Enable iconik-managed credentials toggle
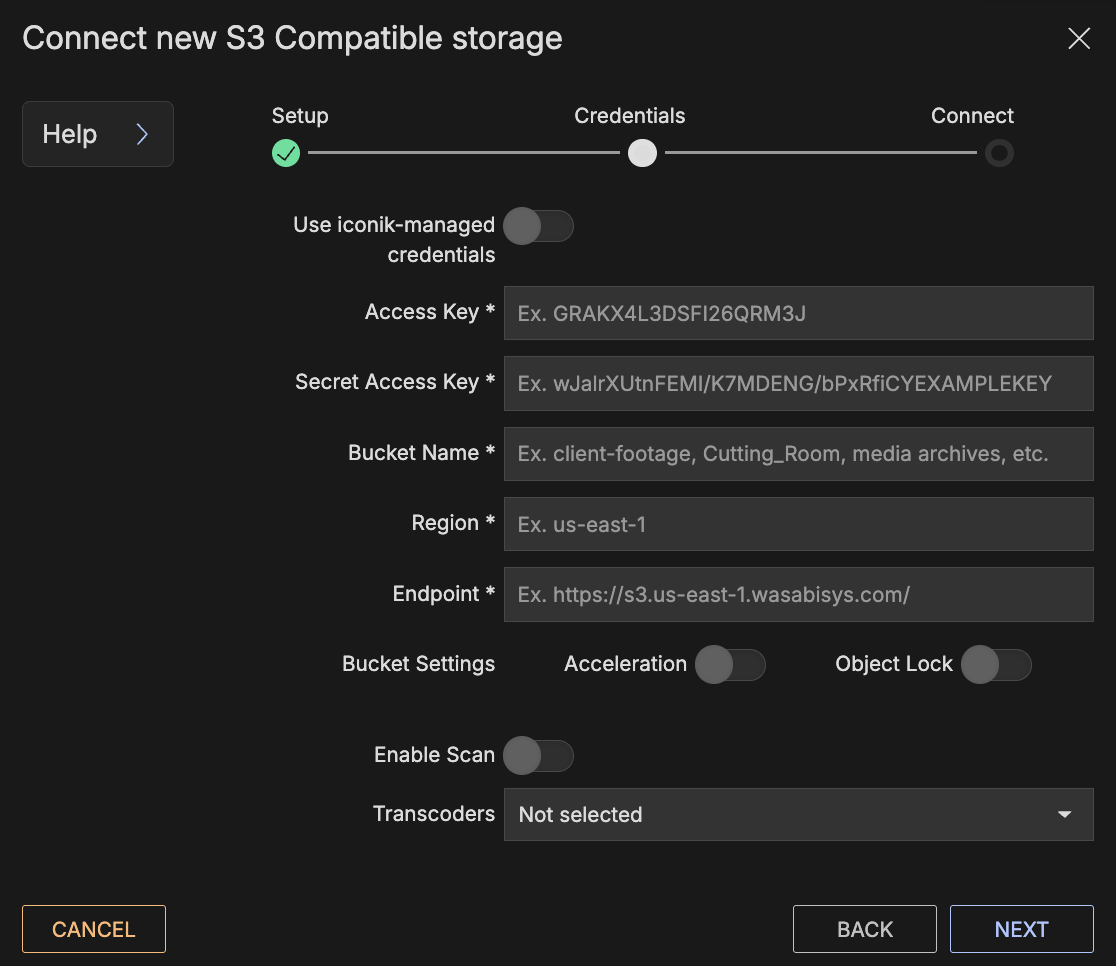 tap(538, 227)
